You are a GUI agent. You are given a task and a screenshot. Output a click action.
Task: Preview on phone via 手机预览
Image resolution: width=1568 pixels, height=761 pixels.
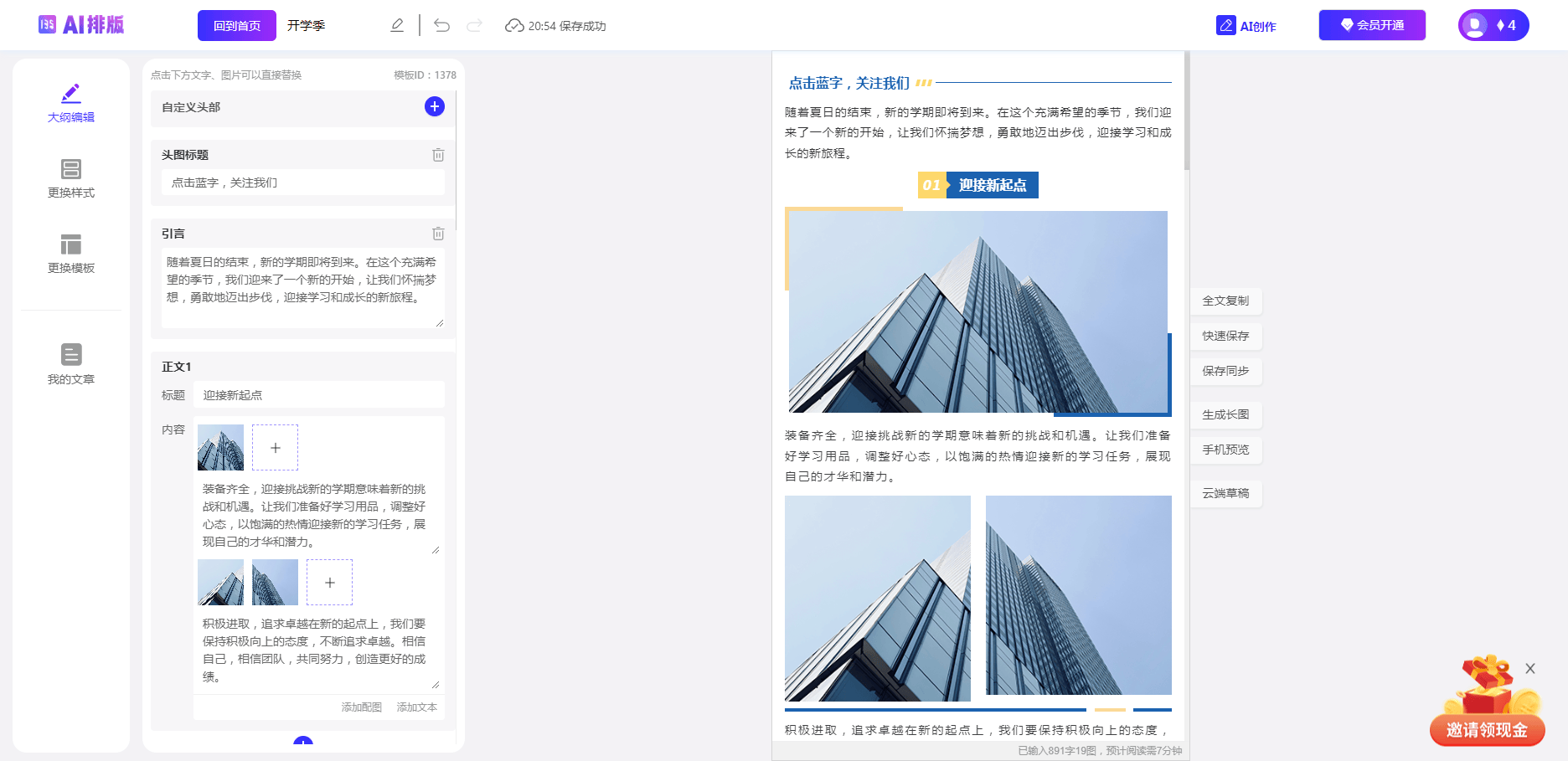click(x=1225, y=450)
